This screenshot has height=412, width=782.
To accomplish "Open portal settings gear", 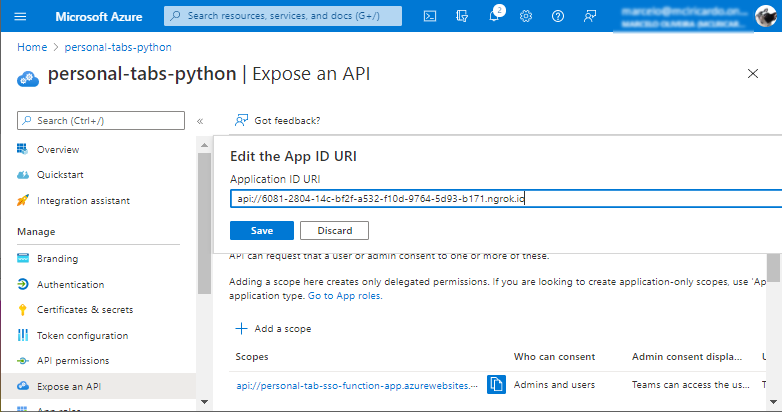I will pyautogui.click(x=526, y=16).
